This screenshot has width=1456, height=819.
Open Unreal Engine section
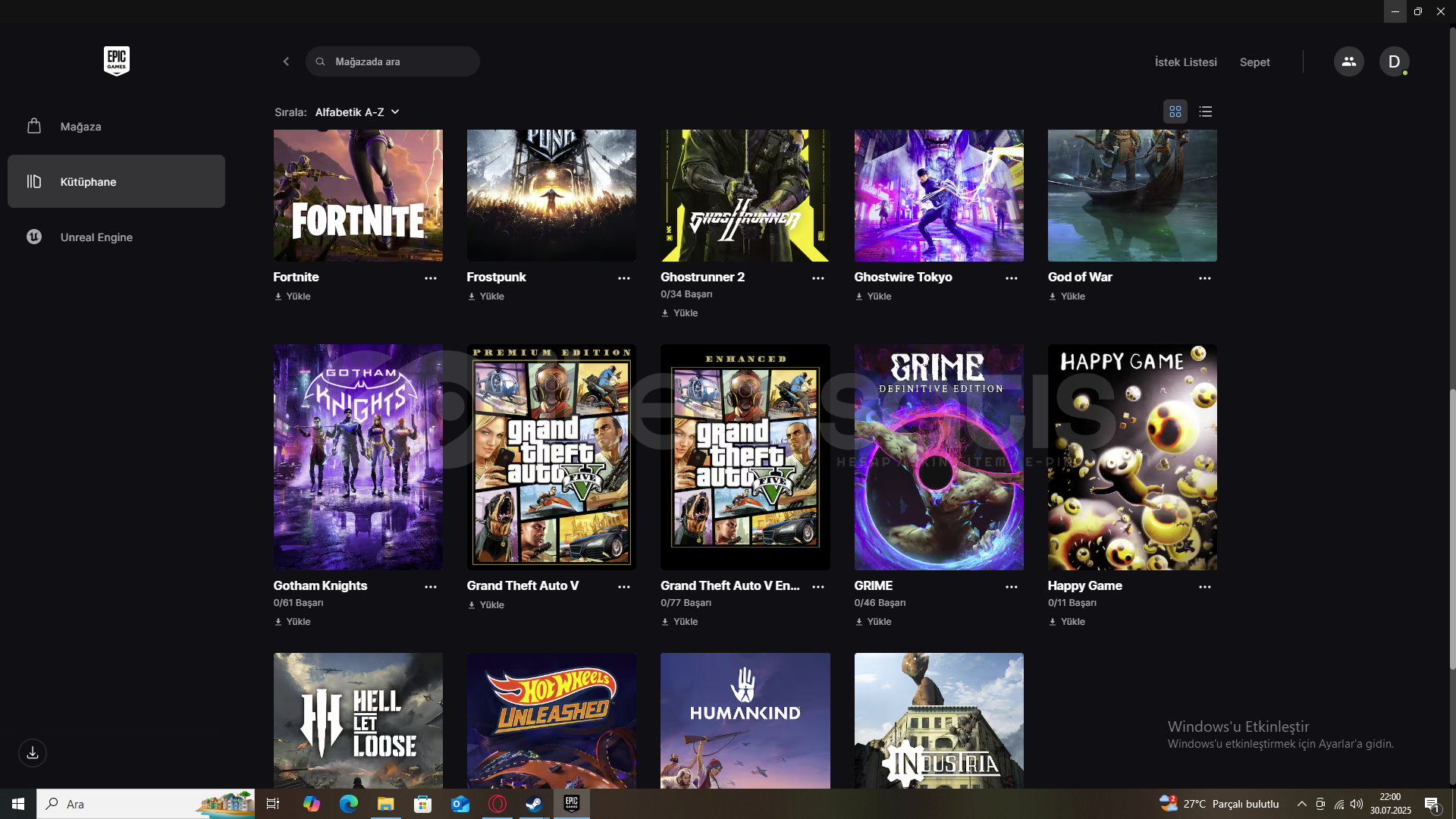116,237
